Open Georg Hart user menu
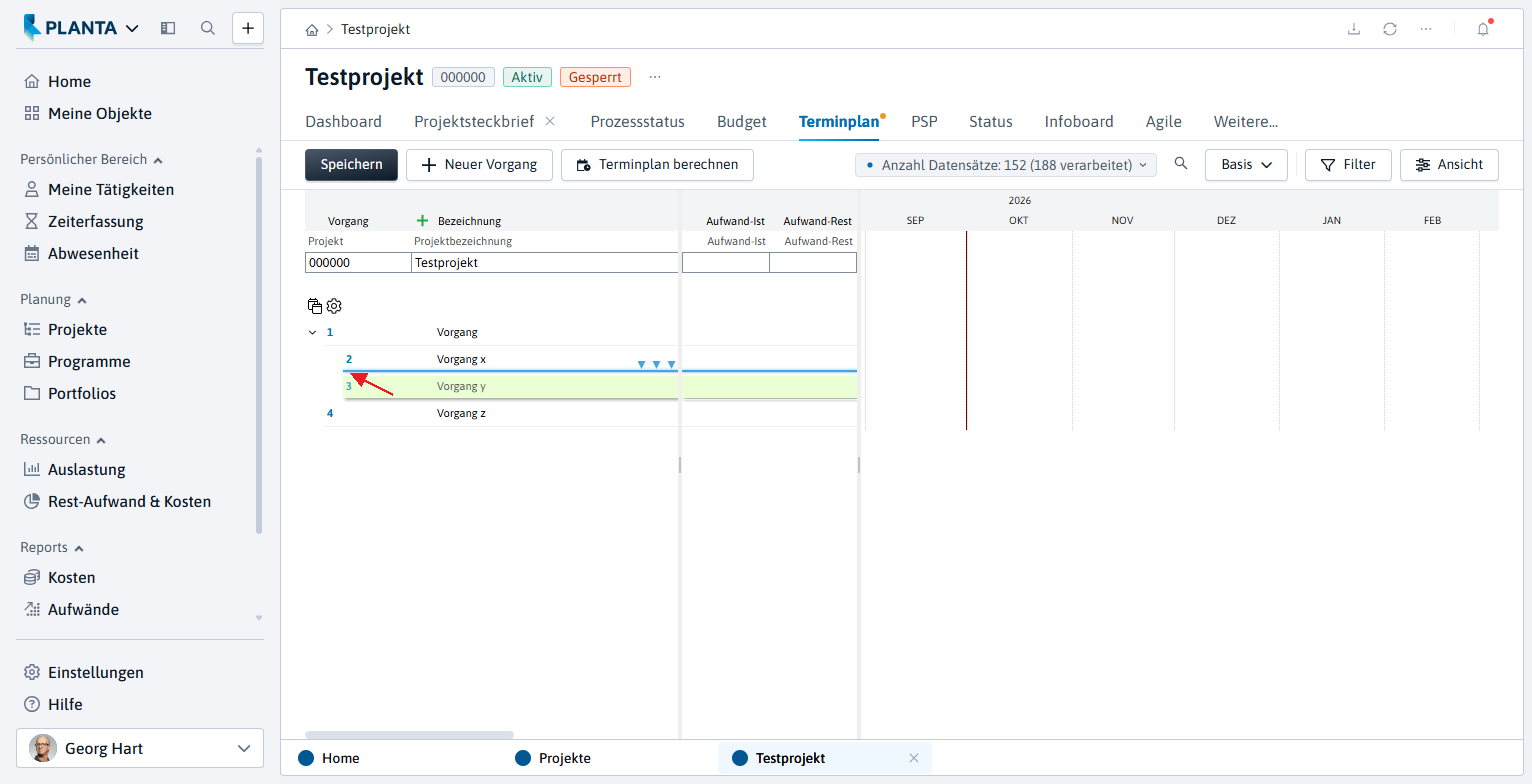This screenshot has width=1532, height=784. [140, 748]
